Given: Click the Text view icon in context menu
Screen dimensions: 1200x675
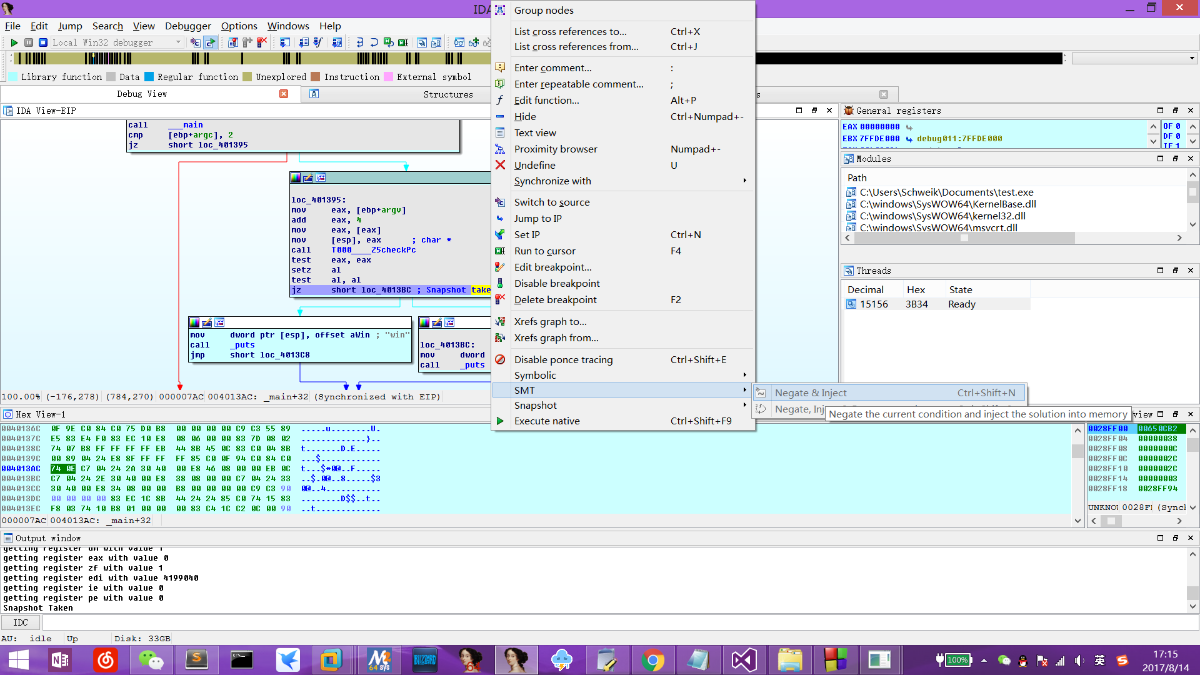Looking at the screenshot, I should click(x=500, y=133).
